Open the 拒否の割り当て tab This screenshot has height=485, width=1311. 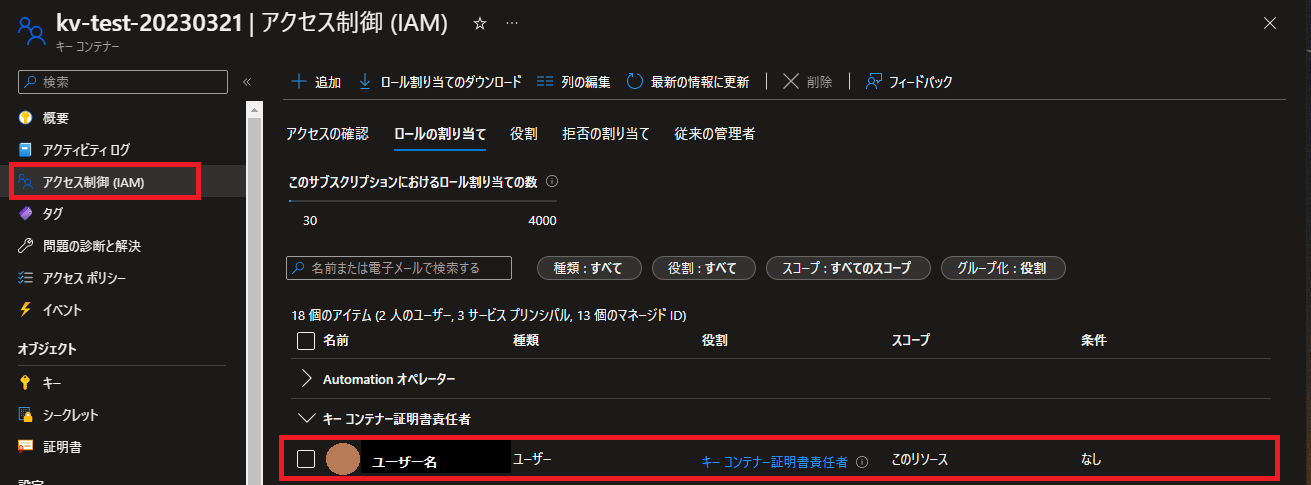click(606, 133)
